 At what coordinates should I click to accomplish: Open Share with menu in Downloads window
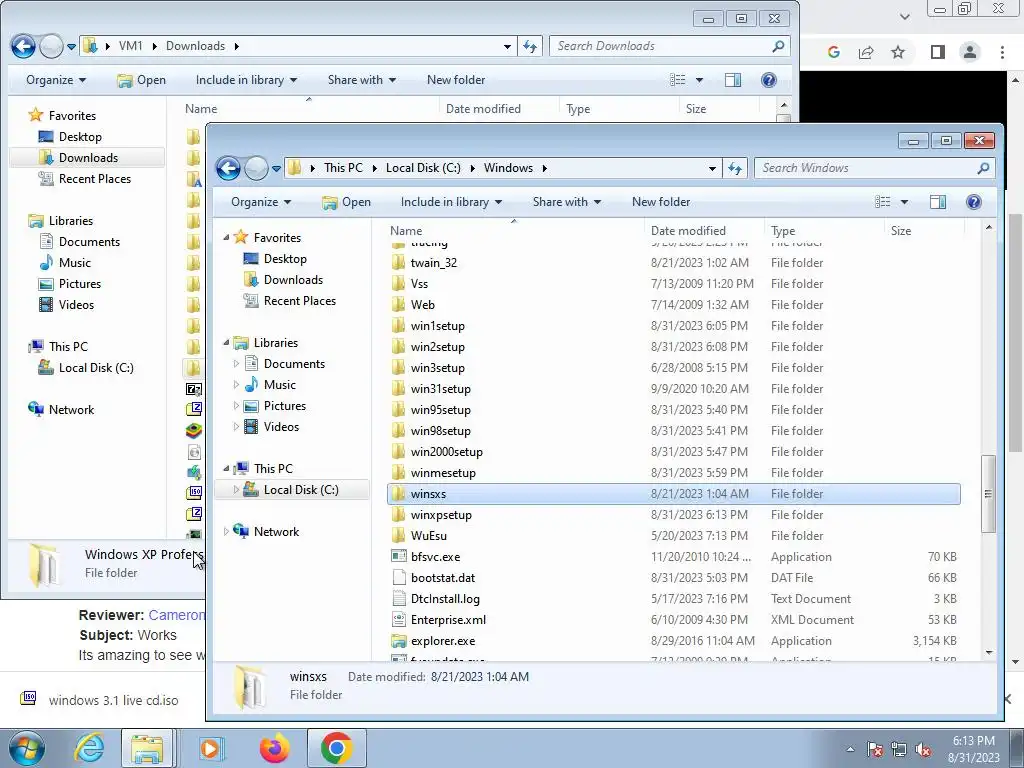click(362, 80)
